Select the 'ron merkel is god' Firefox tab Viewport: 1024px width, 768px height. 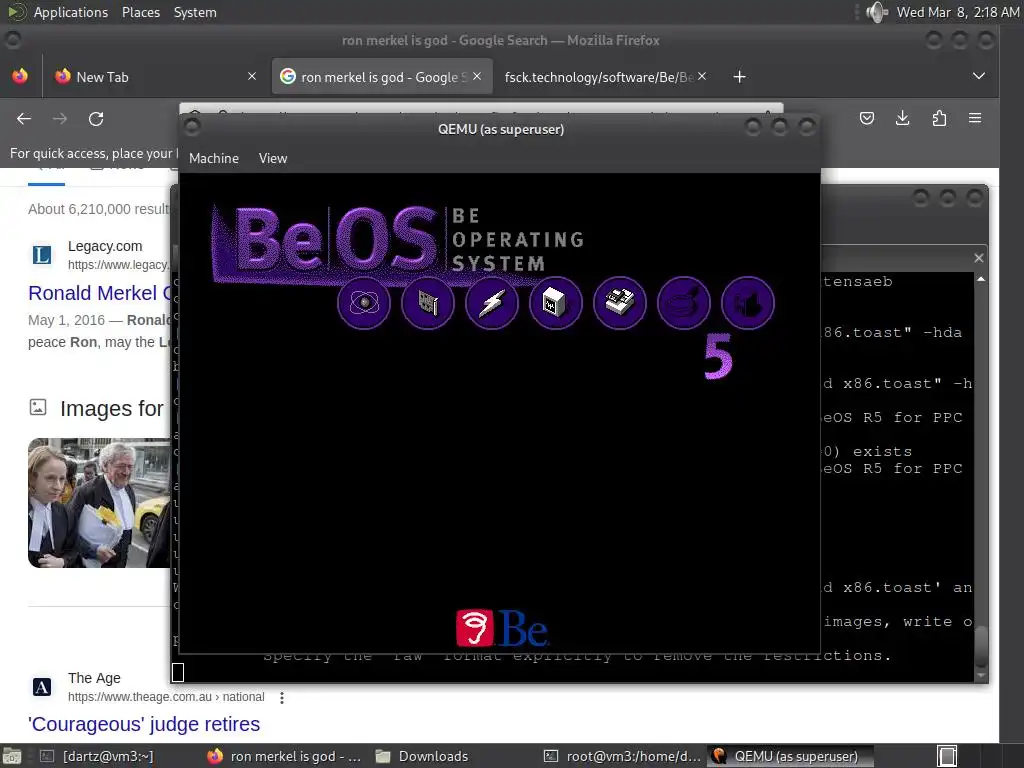[x=381, y=76]
